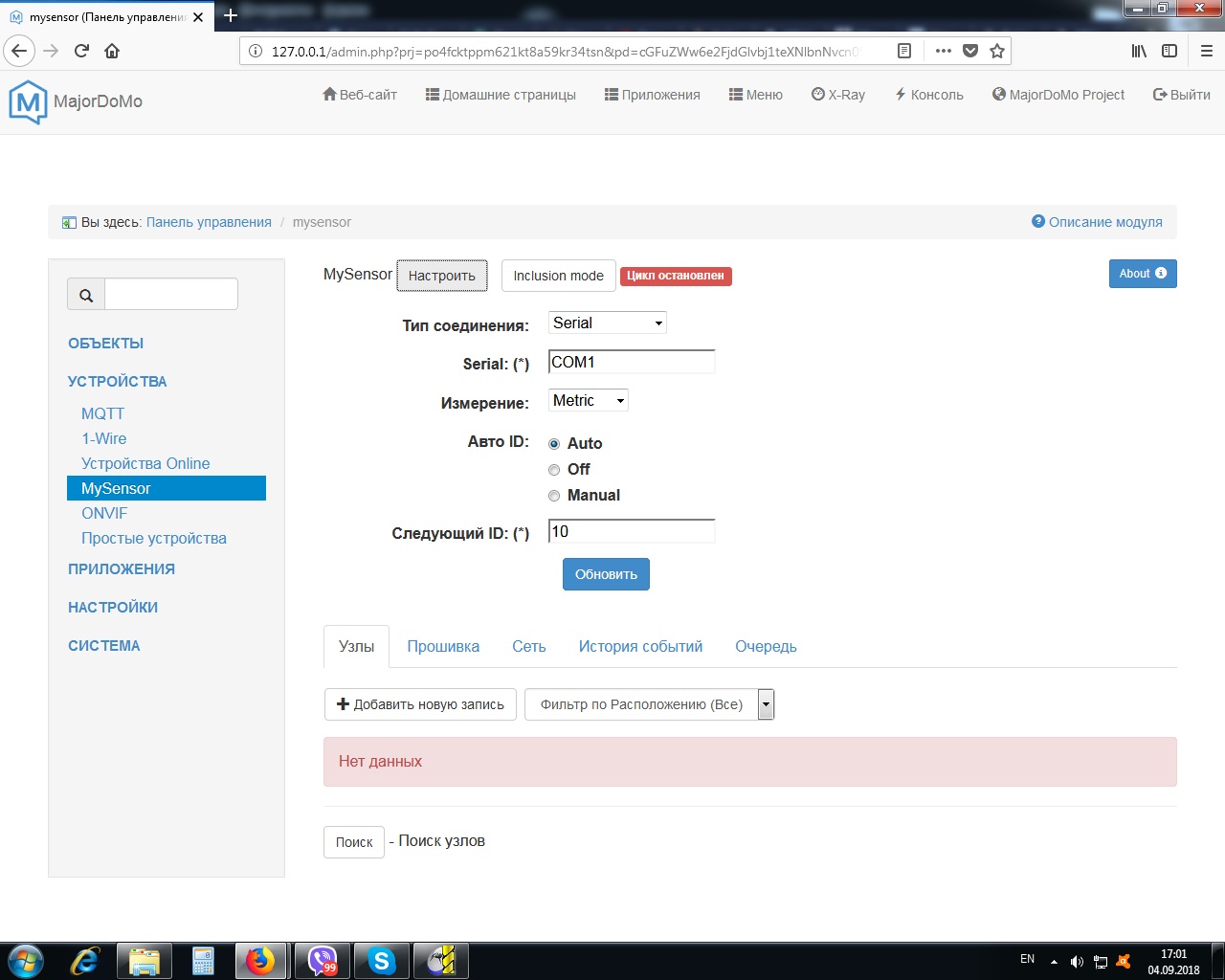
Task: Open ONVIF sidebar link
Action: pyautogui.click(x=104, y=513)
